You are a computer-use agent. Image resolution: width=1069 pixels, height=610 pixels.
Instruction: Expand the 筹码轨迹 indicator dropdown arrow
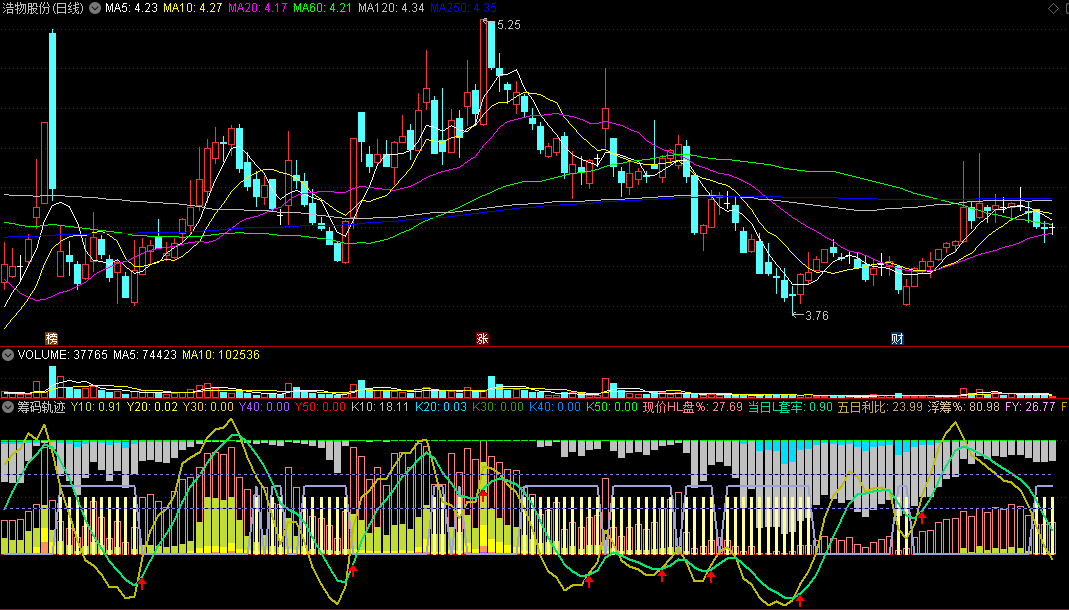7,407
